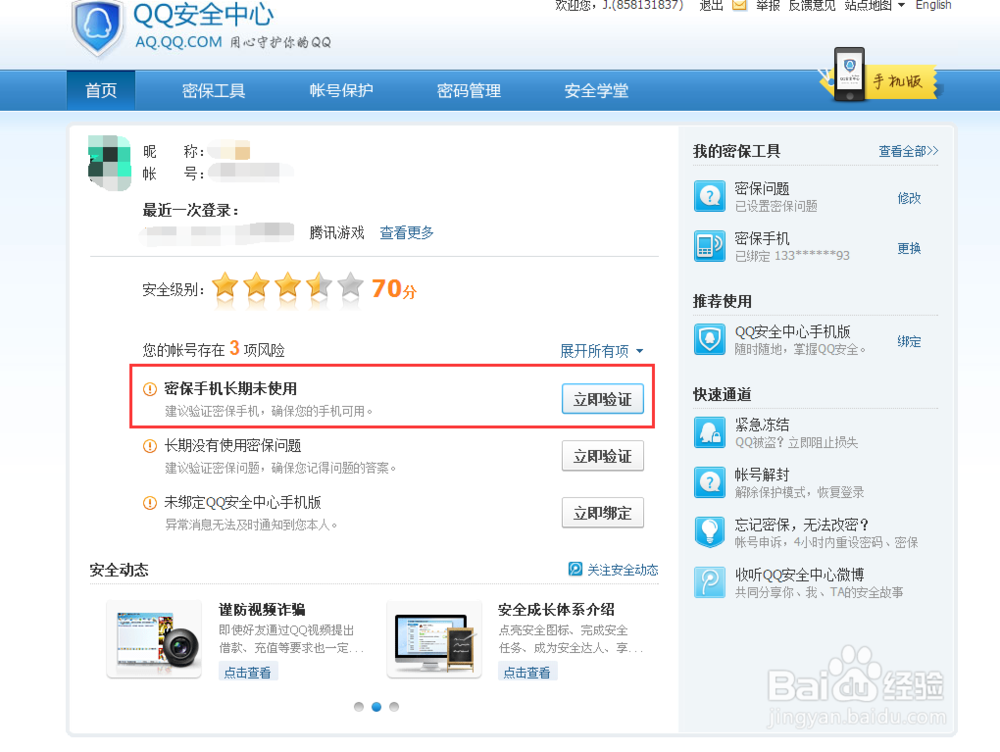Open QQ安全中心手机版 via its shield icon
Screen dimensions: 1000x752
coord(710,340)
